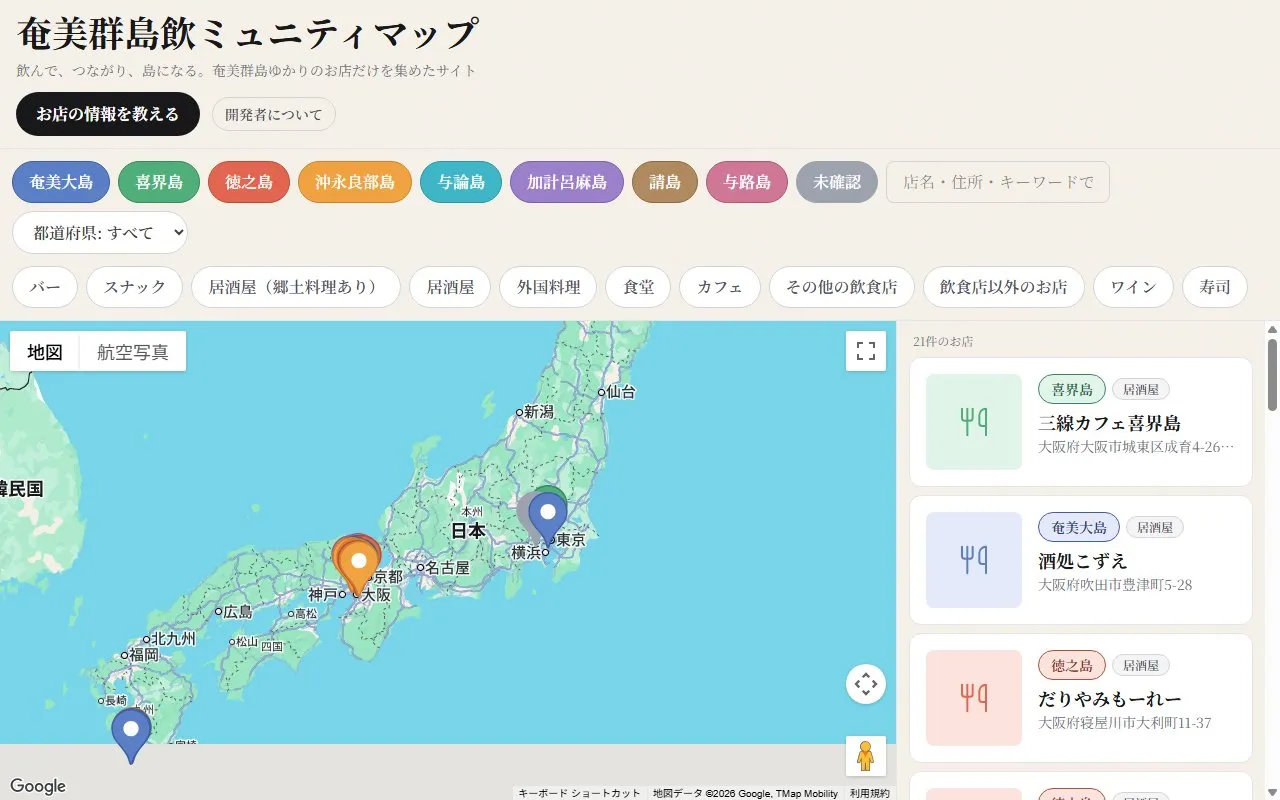
Task: Filter shops by カフェ category
Action: [720, 287]
